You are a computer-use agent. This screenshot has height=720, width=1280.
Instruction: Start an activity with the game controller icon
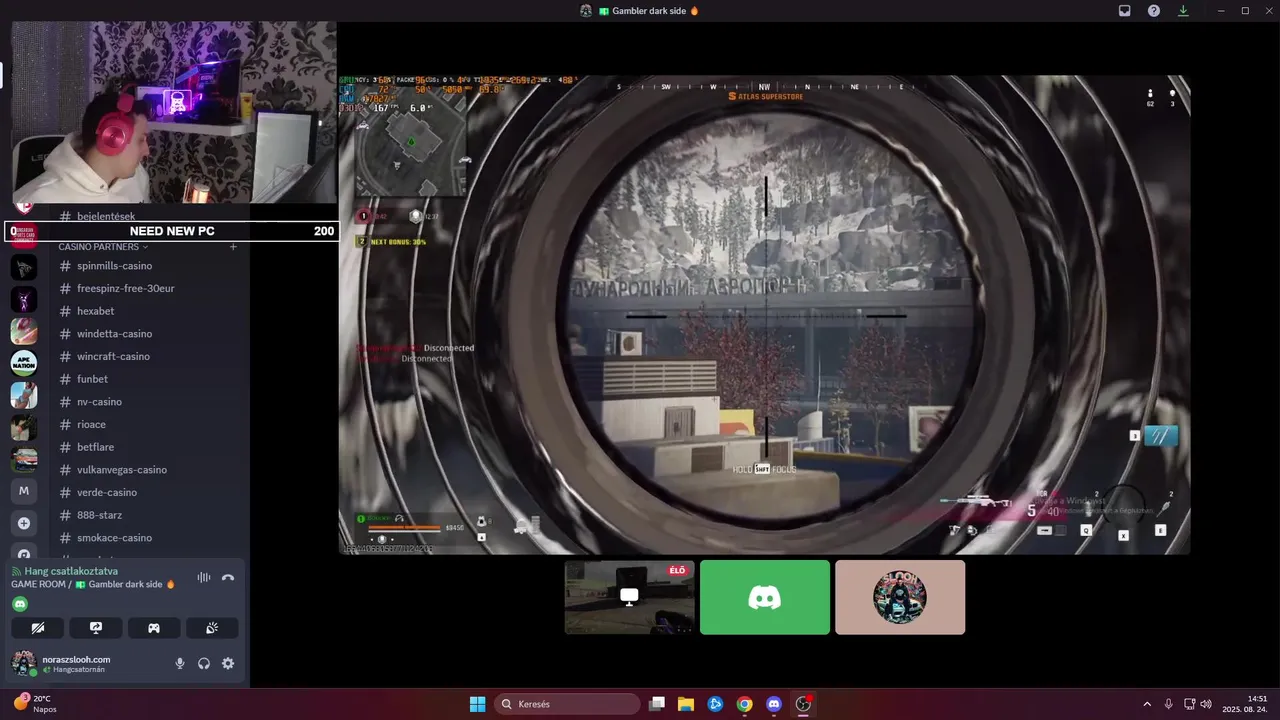point(154,628)
